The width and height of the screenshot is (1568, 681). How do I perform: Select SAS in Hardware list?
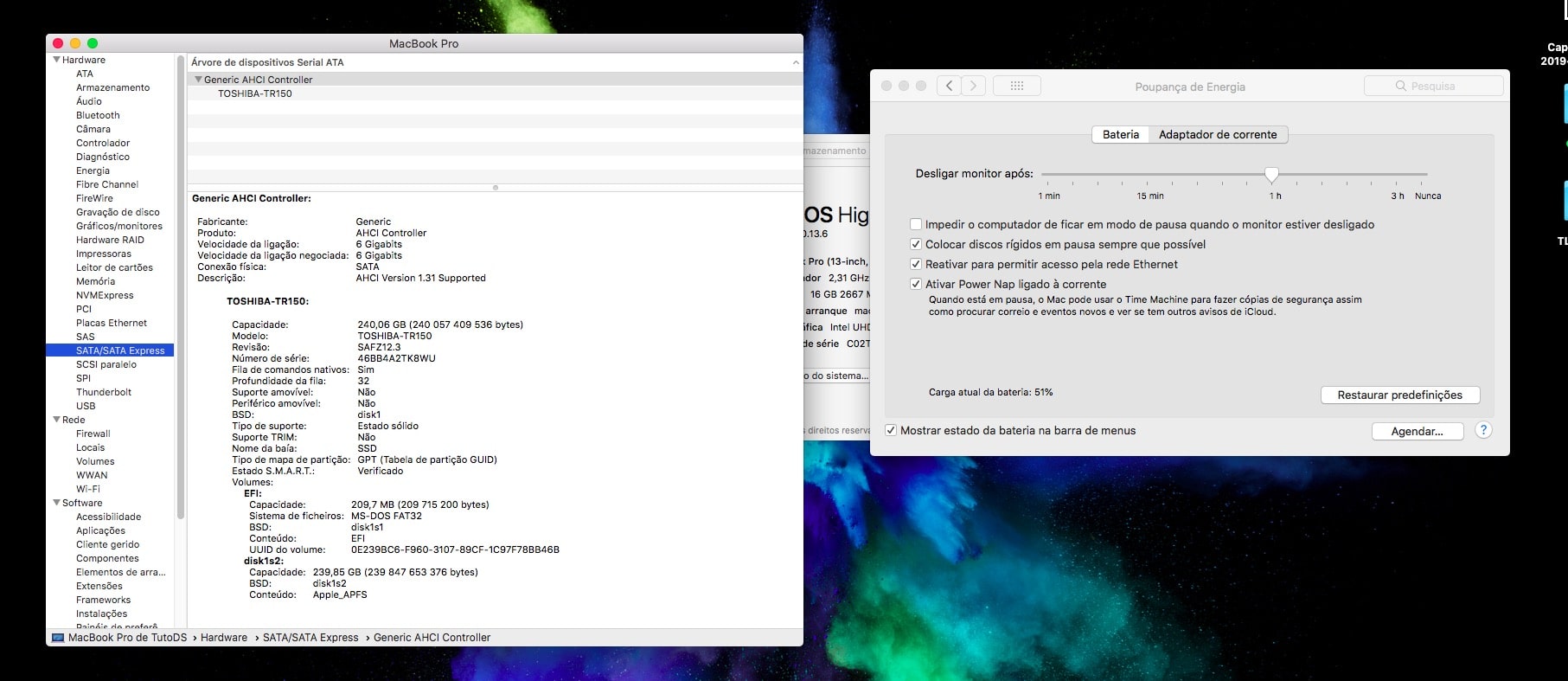[x=86, y=337]
